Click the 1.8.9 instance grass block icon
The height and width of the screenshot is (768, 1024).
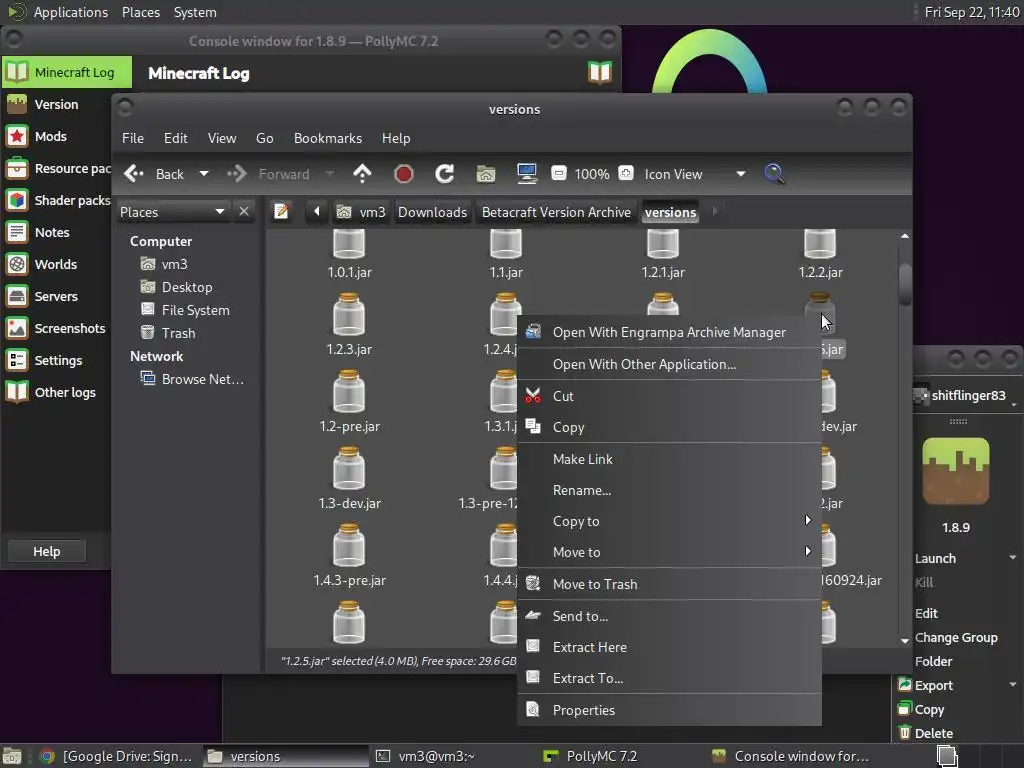pos(956,471)
